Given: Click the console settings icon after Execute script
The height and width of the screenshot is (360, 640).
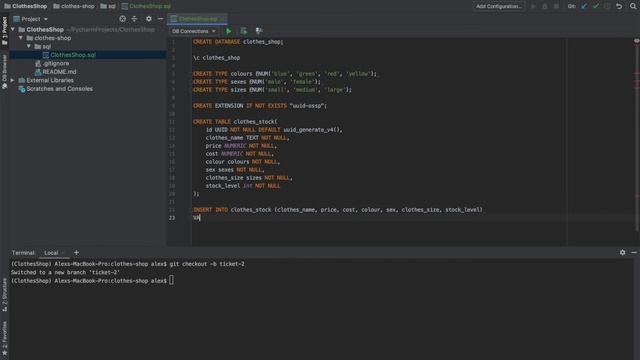Looking at the screenshot, I should point(259,31).
